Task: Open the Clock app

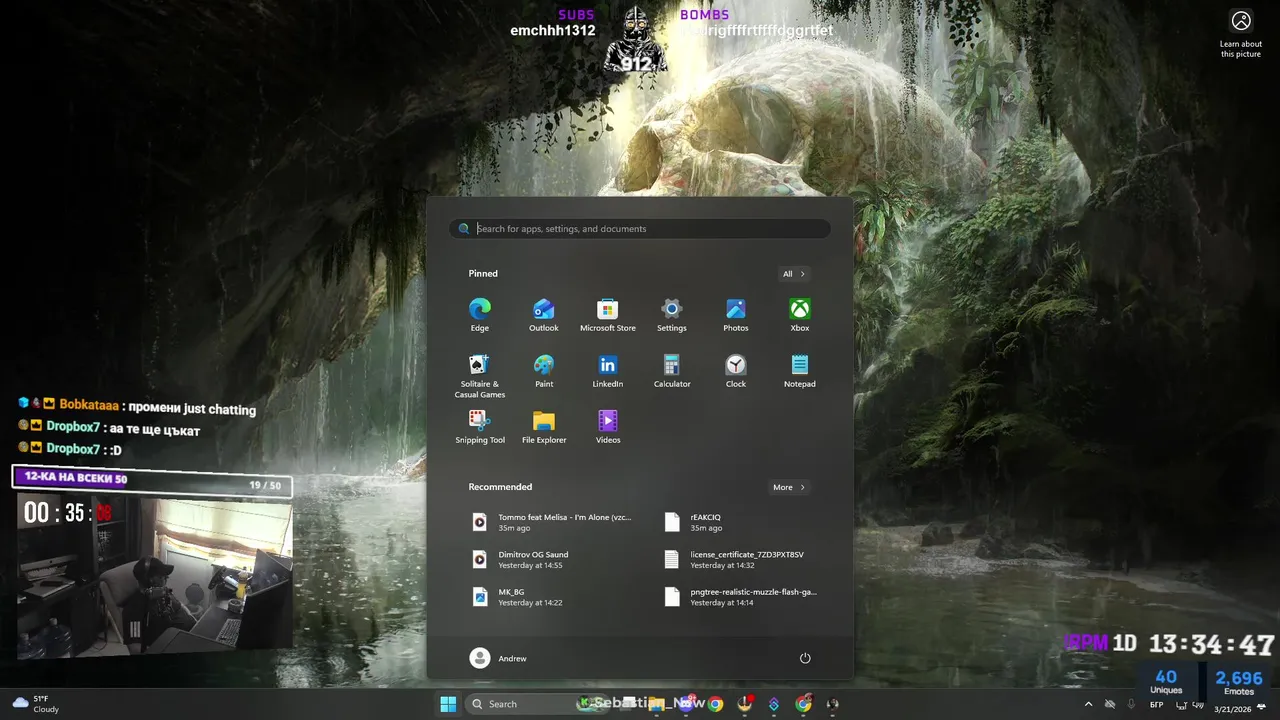Action: coord(736,371)
